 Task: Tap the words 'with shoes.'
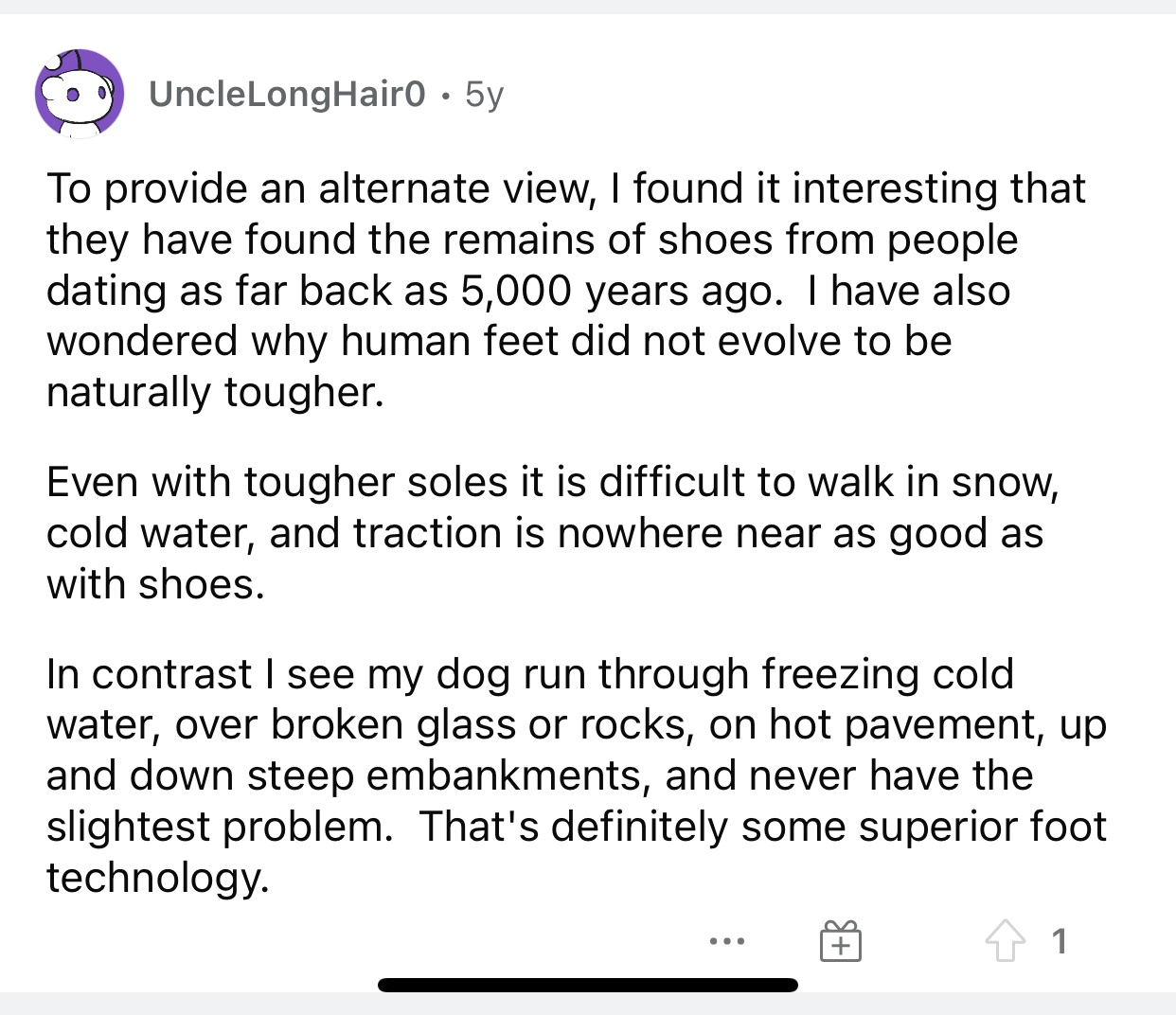(155, 584)
